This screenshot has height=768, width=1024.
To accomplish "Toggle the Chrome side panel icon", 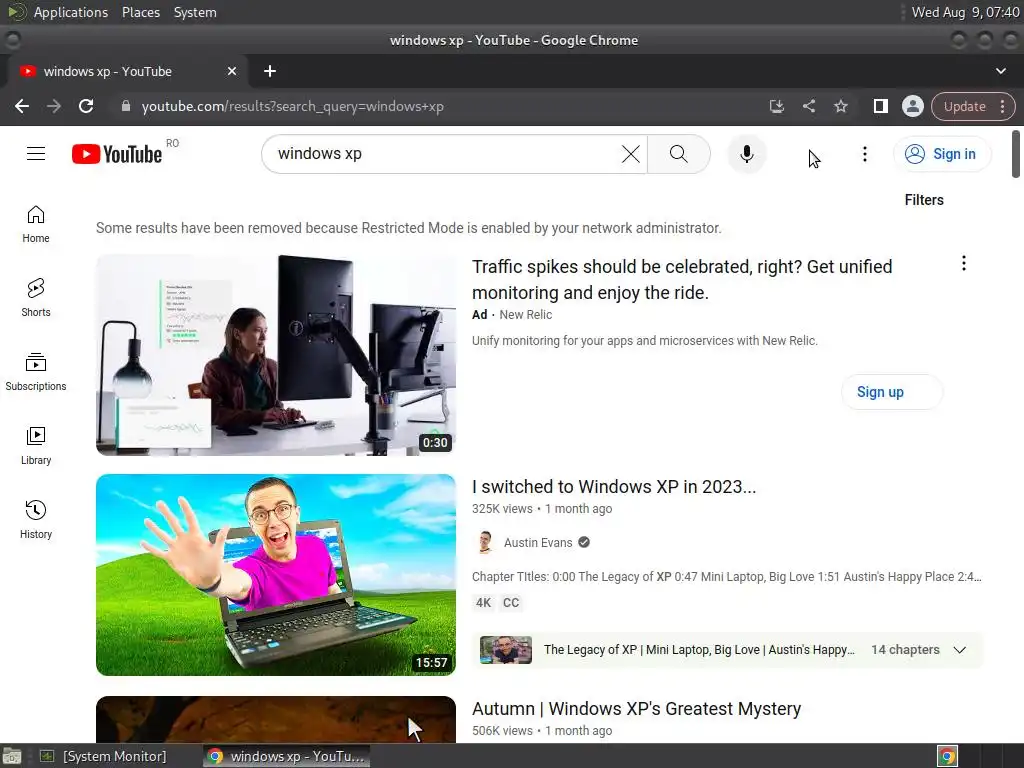I will [x=880, y=106].
